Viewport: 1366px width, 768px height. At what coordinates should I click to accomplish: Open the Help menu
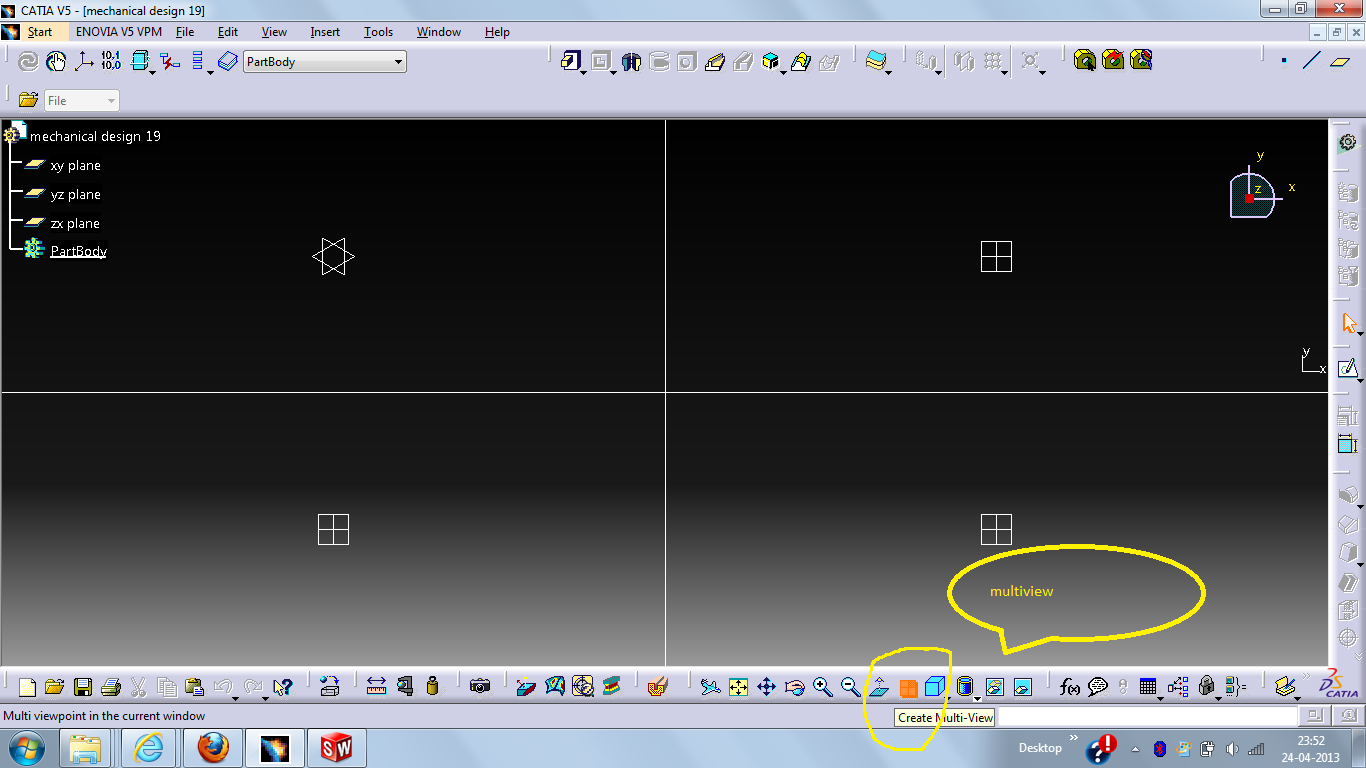coord(497,32)
